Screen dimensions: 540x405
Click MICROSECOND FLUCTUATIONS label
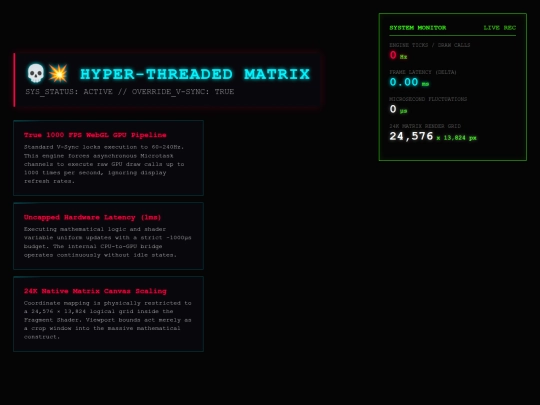(x=428, y=99)
